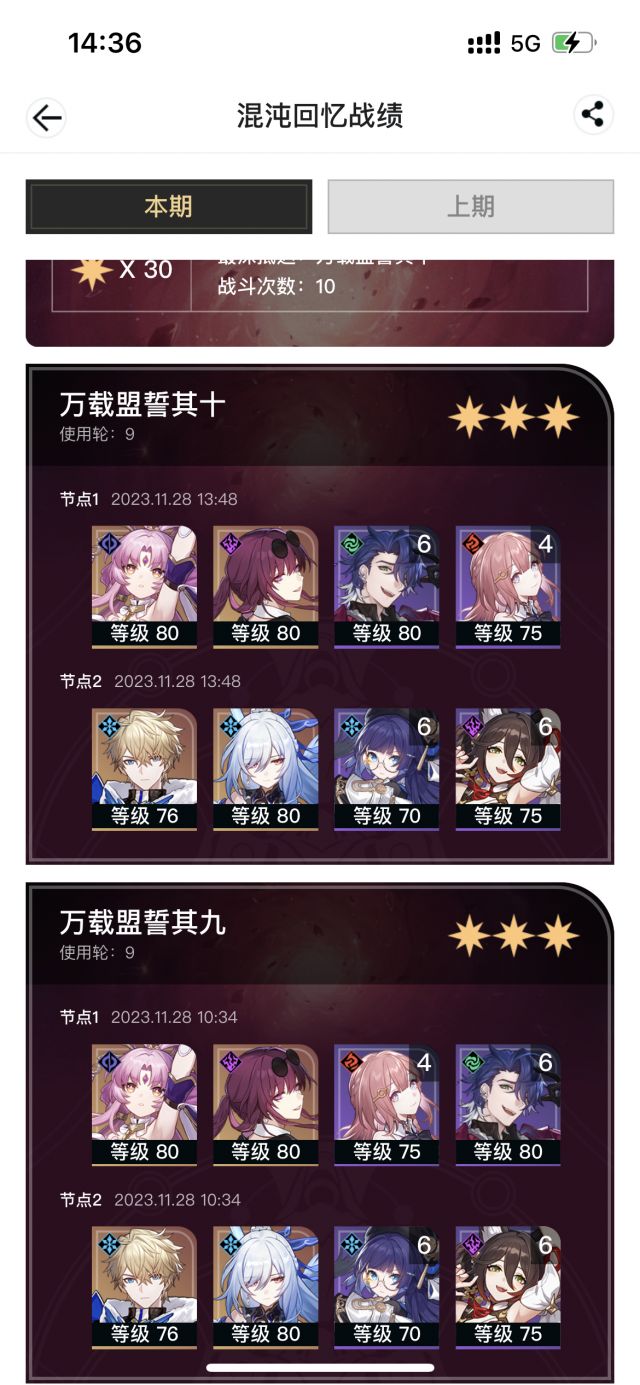Tap the back arrow icon
The image size is (640, 1385).
point(47,117)
